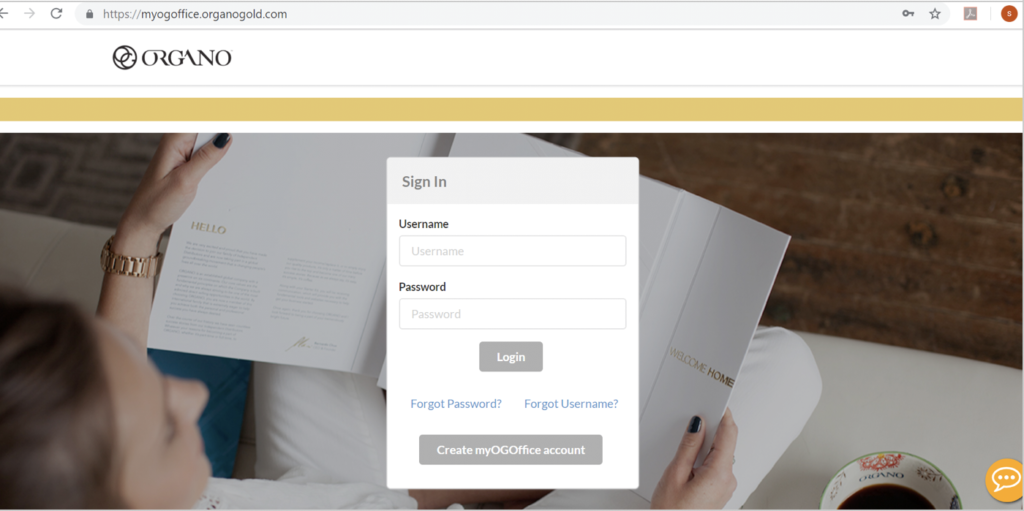Go back using the browser back arrow
Image resolution: width=1024 pixels, height=511 pixels.
4,14
